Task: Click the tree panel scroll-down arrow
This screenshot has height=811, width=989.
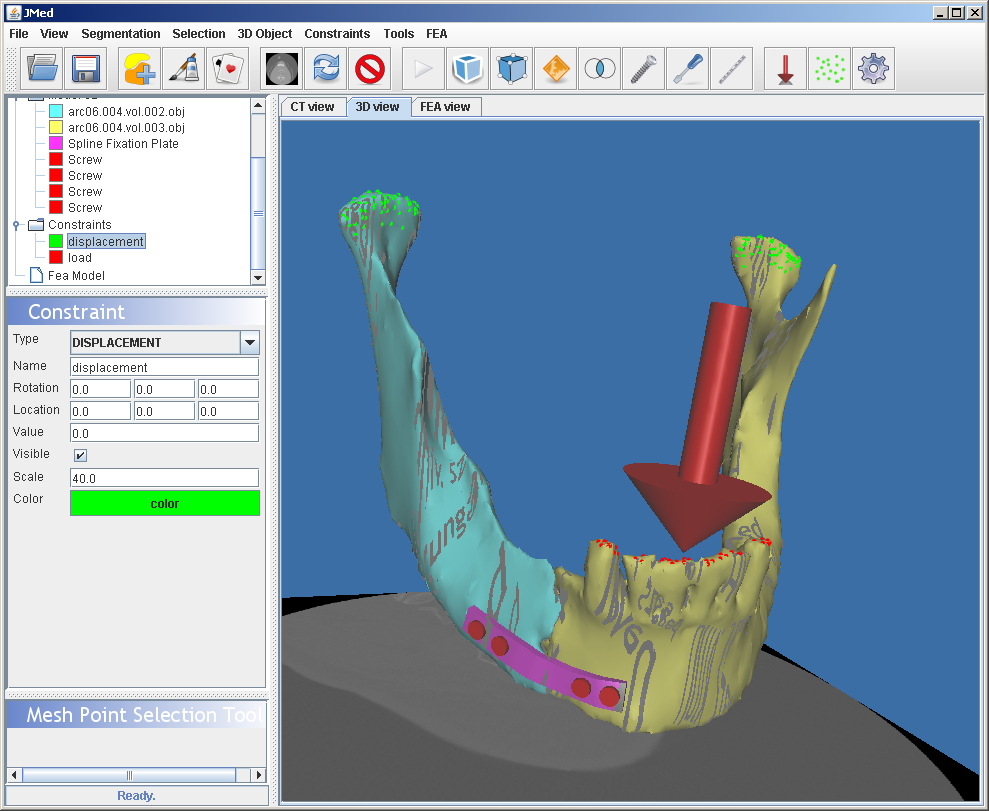Action: pos(258,277)
